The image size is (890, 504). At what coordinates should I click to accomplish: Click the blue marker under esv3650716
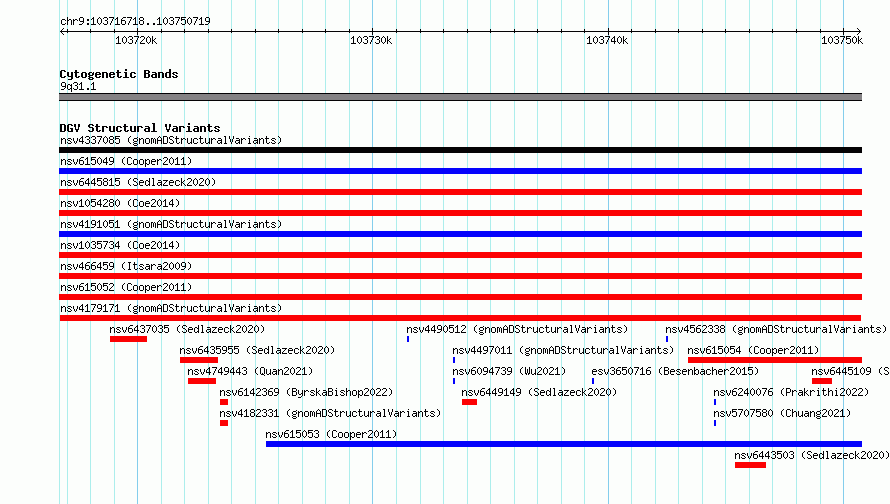pyautogui.click(x=593, y=381)
